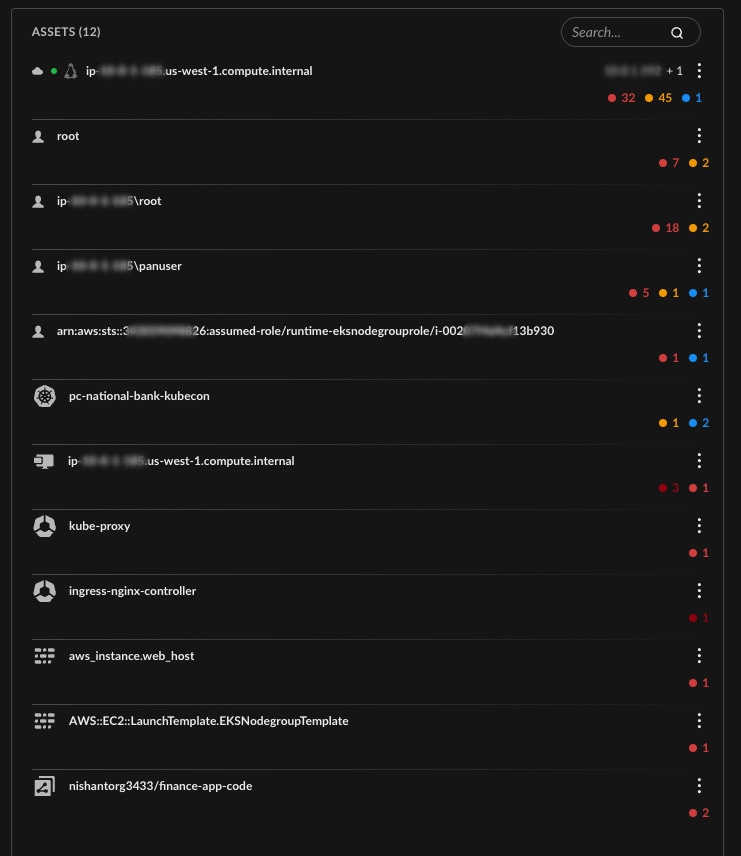Click the ingress-nginx-controller workload icon
Screen dimensions: 741x856
(x=45, y=591)
